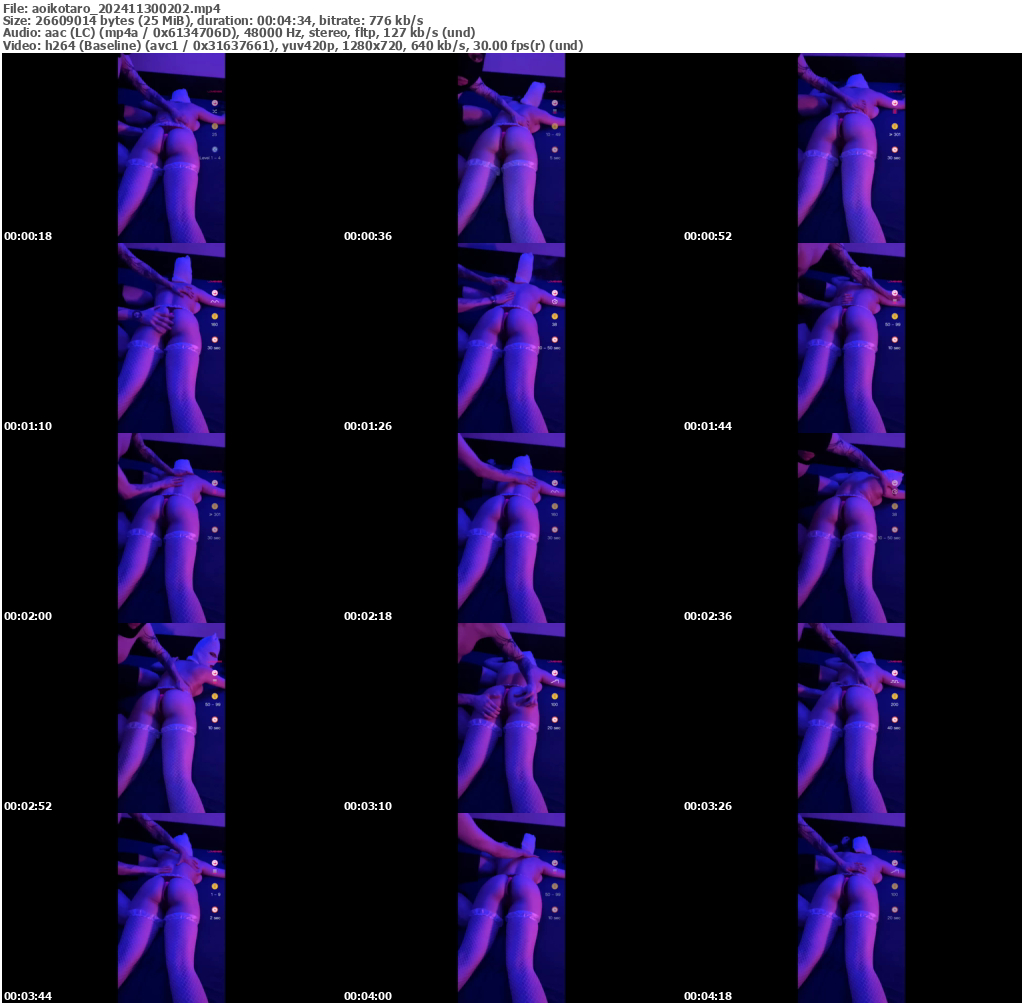Click the audio codec info line

pyautogui.click(x=239, y=33)
